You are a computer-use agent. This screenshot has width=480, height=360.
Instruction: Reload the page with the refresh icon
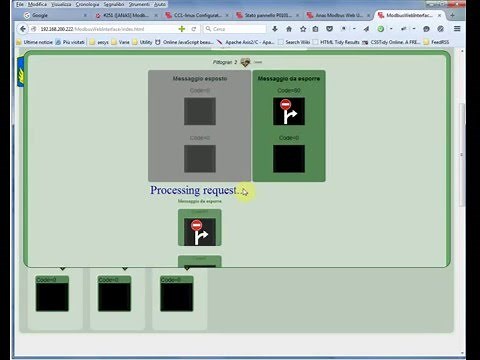[193, 29]
